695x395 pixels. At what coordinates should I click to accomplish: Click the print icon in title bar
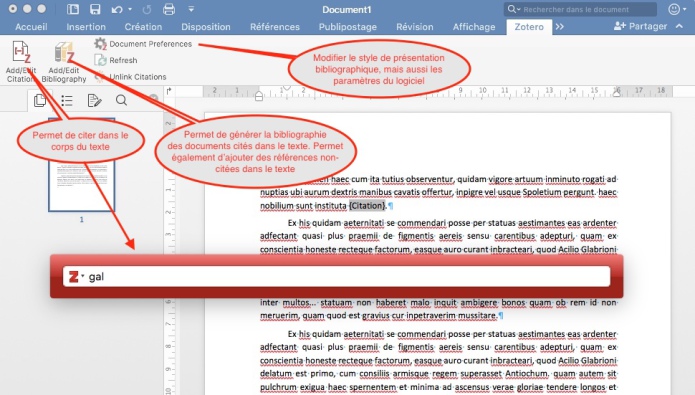pyautogui.click(x=169, y=9)
